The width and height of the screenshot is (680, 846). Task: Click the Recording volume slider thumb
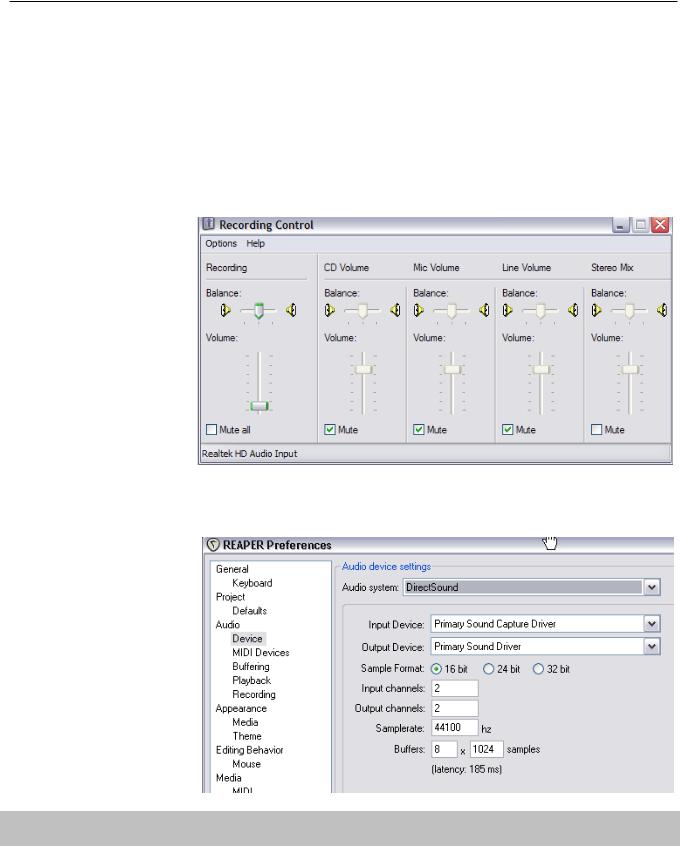(259, 406)
